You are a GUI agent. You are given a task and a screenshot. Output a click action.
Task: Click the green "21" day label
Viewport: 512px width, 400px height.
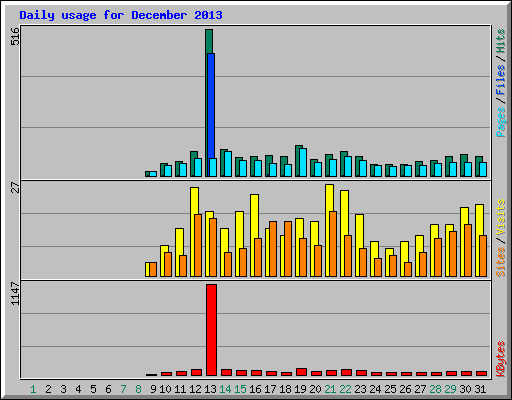pyautogui.click(x=330, y=389)
